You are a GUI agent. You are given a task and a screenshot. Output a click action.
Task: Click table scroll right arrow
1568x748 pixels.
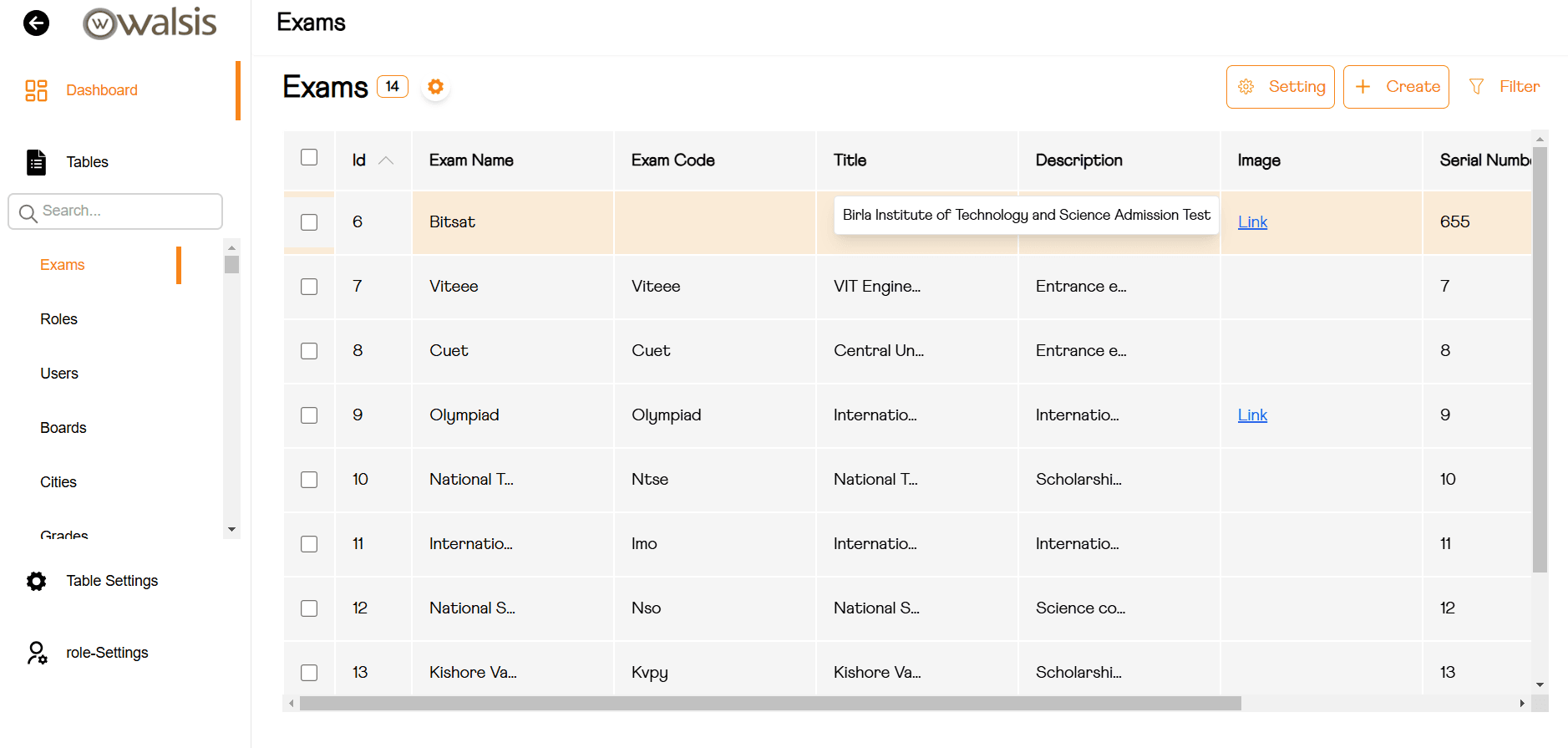pyautogui.click(x=1521, y=704)
